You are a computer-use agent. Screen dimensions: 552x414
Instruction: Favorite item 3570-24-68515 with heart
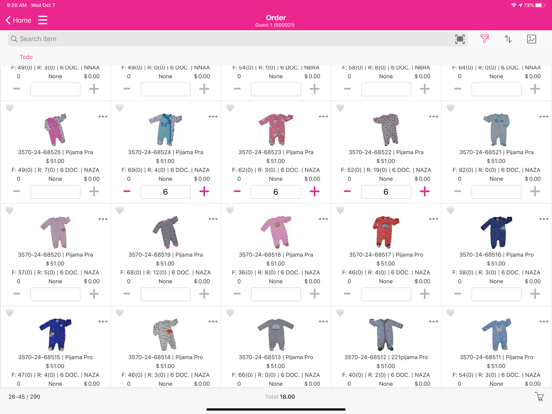point(10,313)
